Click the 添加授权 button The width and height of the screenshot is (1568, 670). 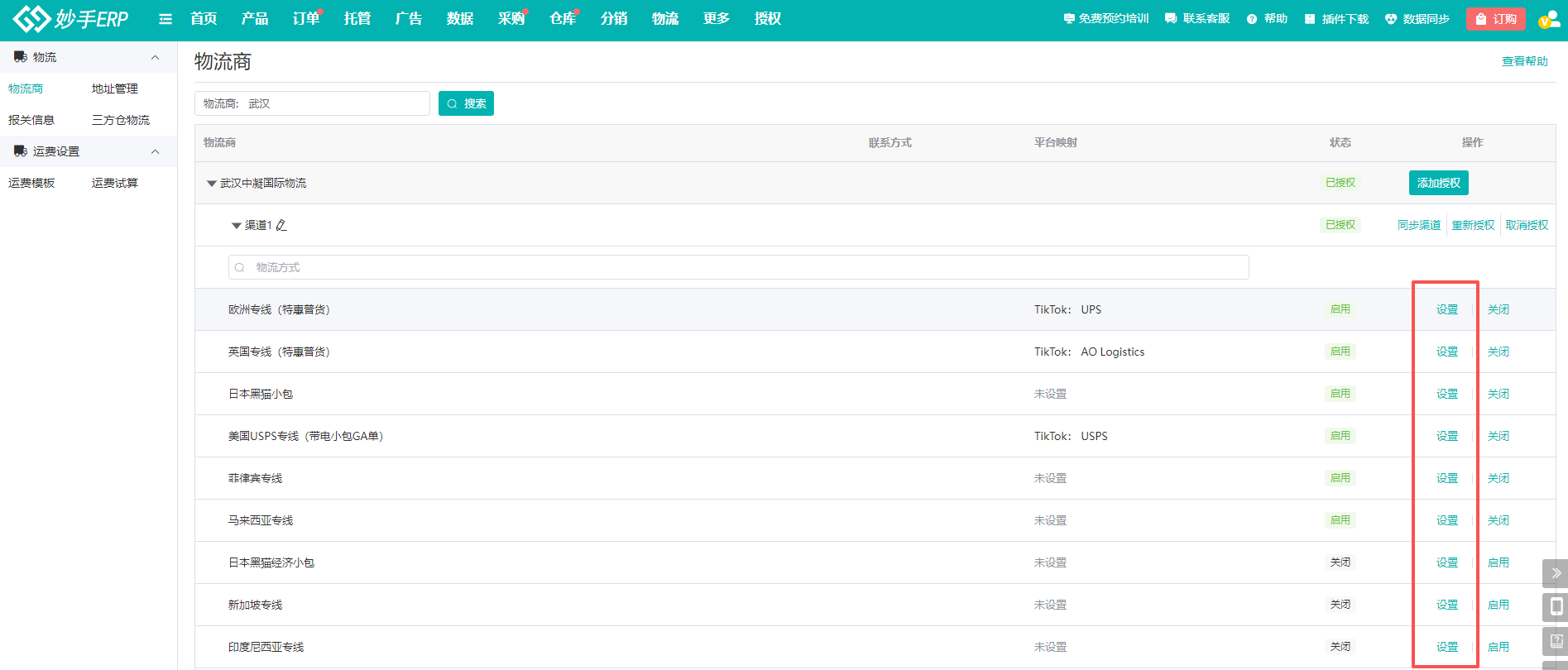point(1438,183)
